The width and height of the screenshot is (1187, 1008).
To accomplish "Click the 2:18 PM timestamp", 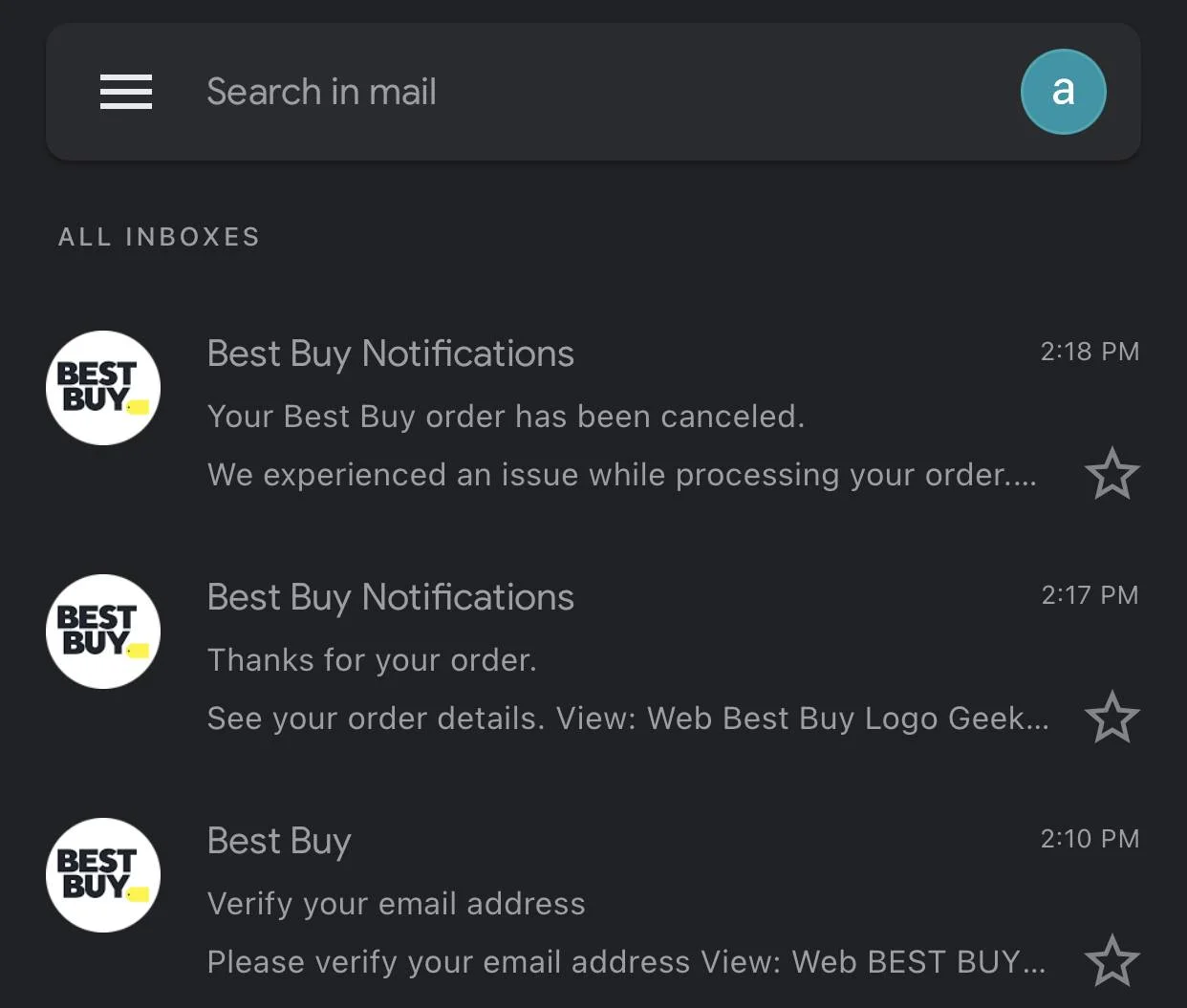I will (1090, 352).
